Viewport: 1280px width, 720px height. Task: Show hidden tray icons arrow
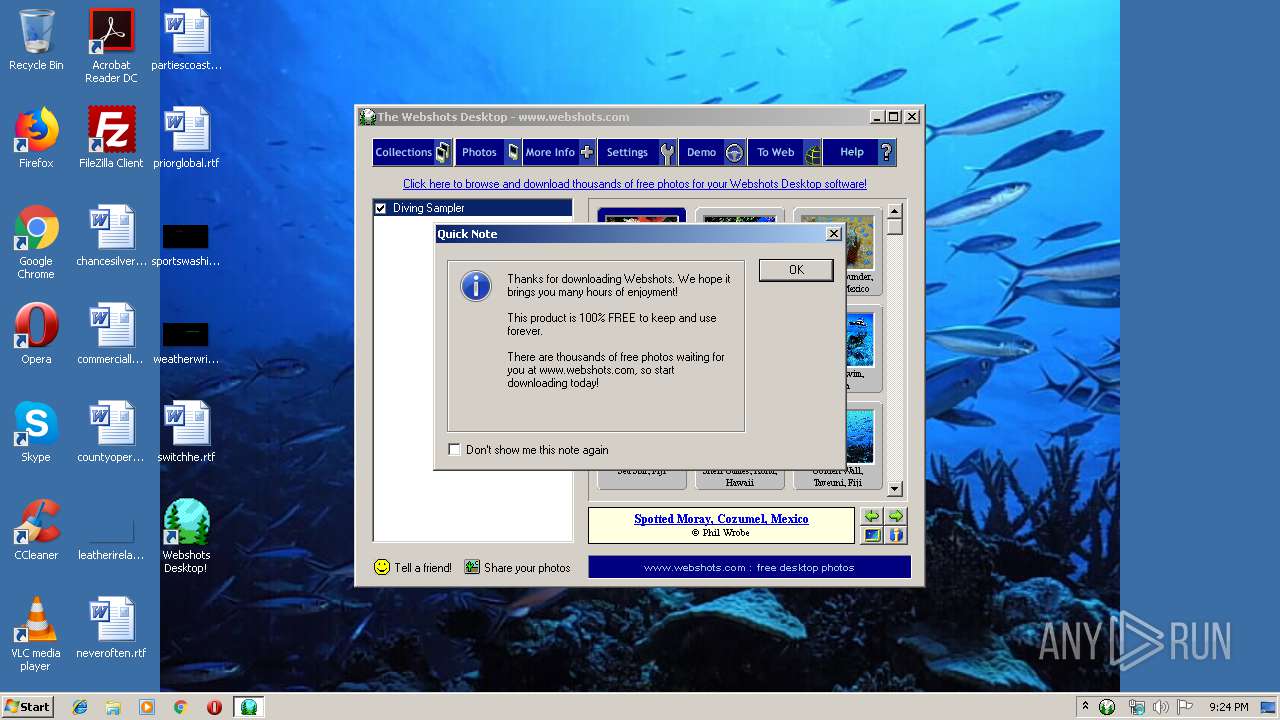(x=1085, y=707)
